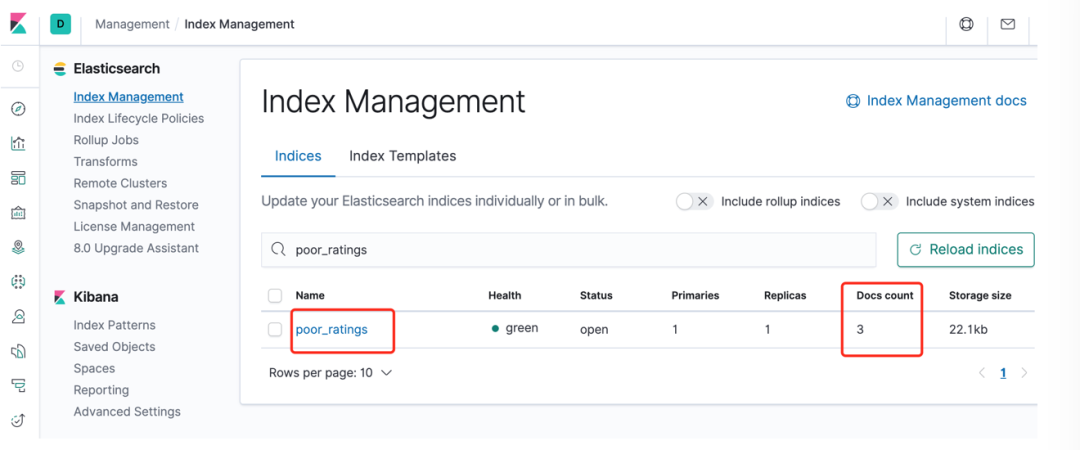Click the Reload indices button
1080x450 pixels.
[x=965, y=250]
